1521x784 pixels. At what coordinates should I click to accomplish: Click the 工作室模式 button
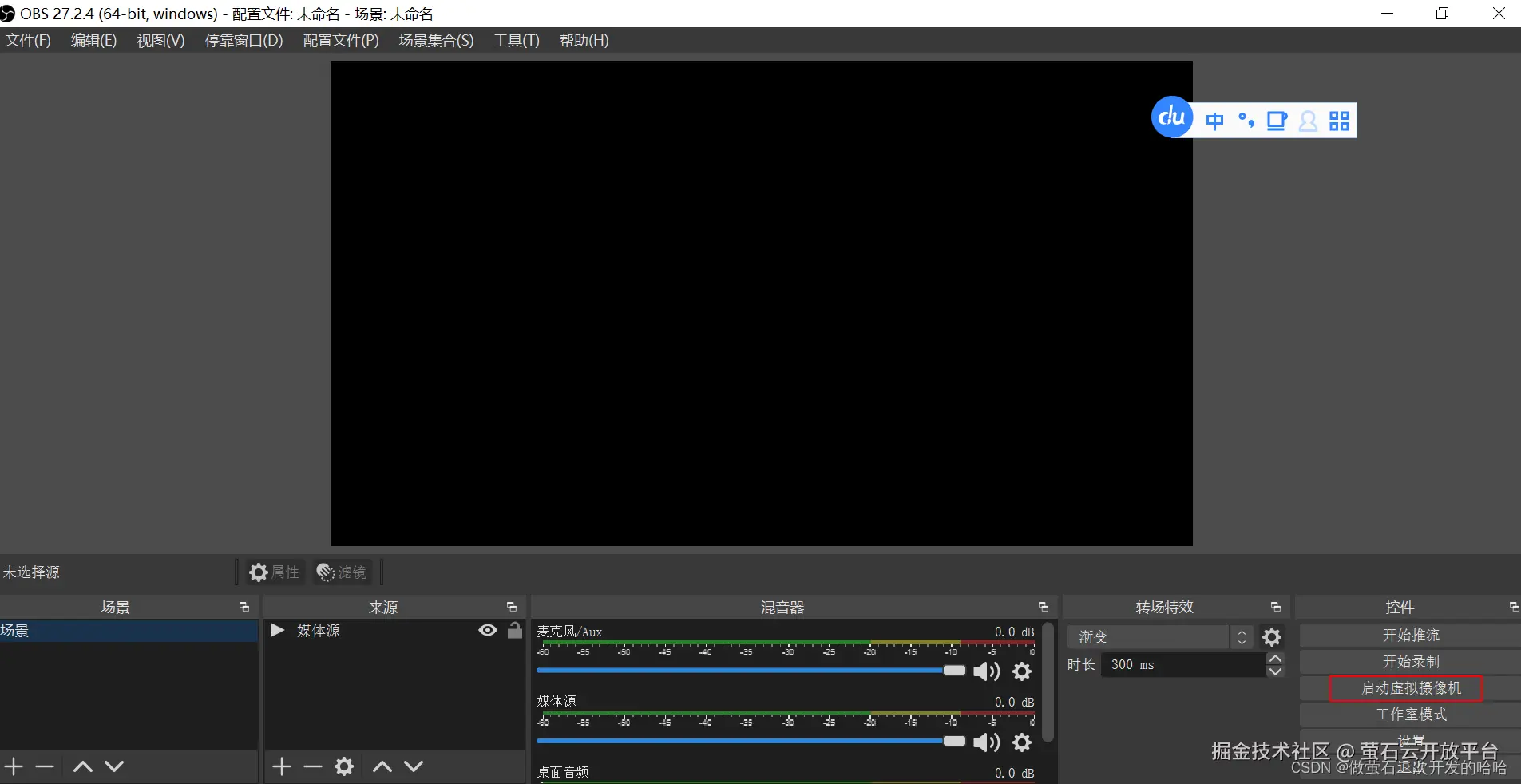1410,715
